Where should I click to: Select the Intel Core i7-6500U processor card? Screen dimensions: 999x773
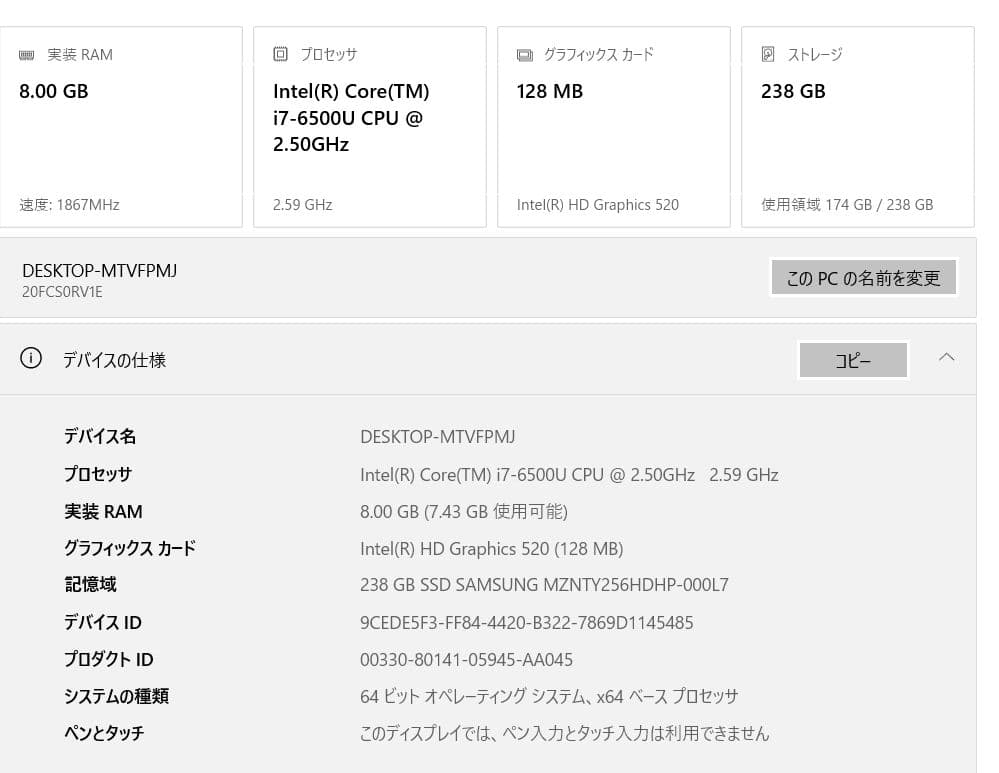(x=368, y=125)
